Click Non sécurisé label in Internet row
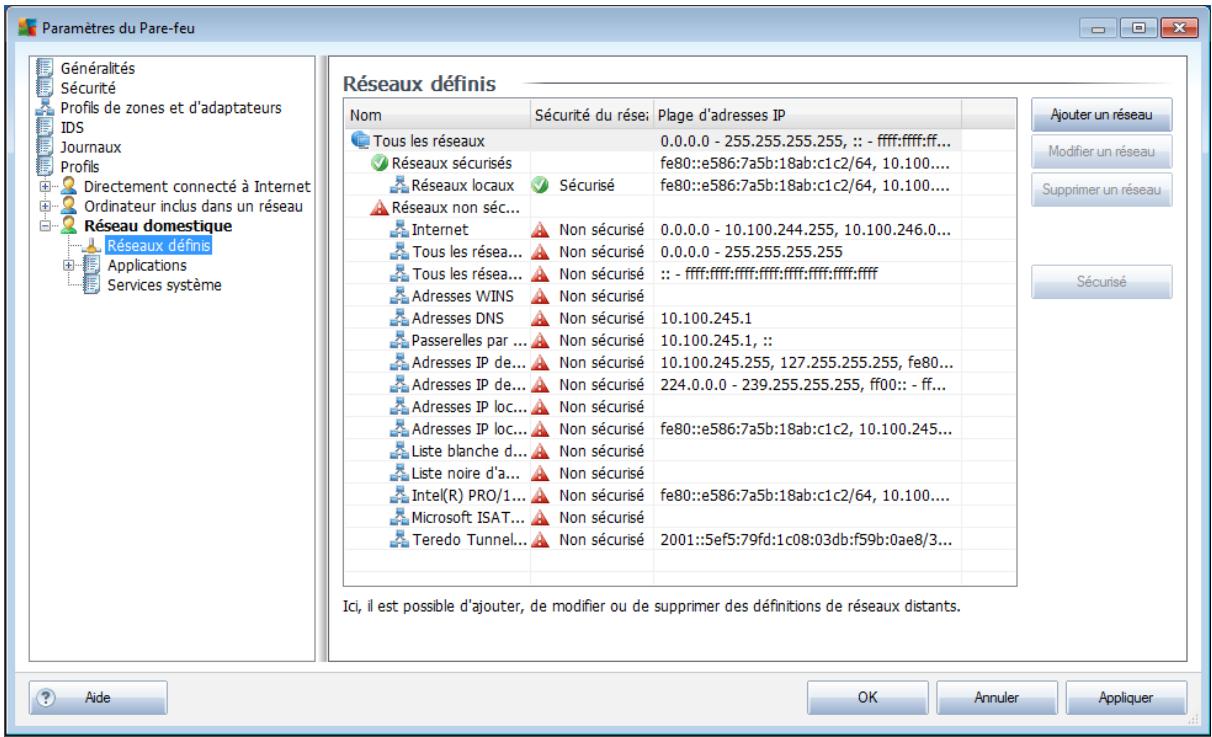 click(x=601, y=230)
